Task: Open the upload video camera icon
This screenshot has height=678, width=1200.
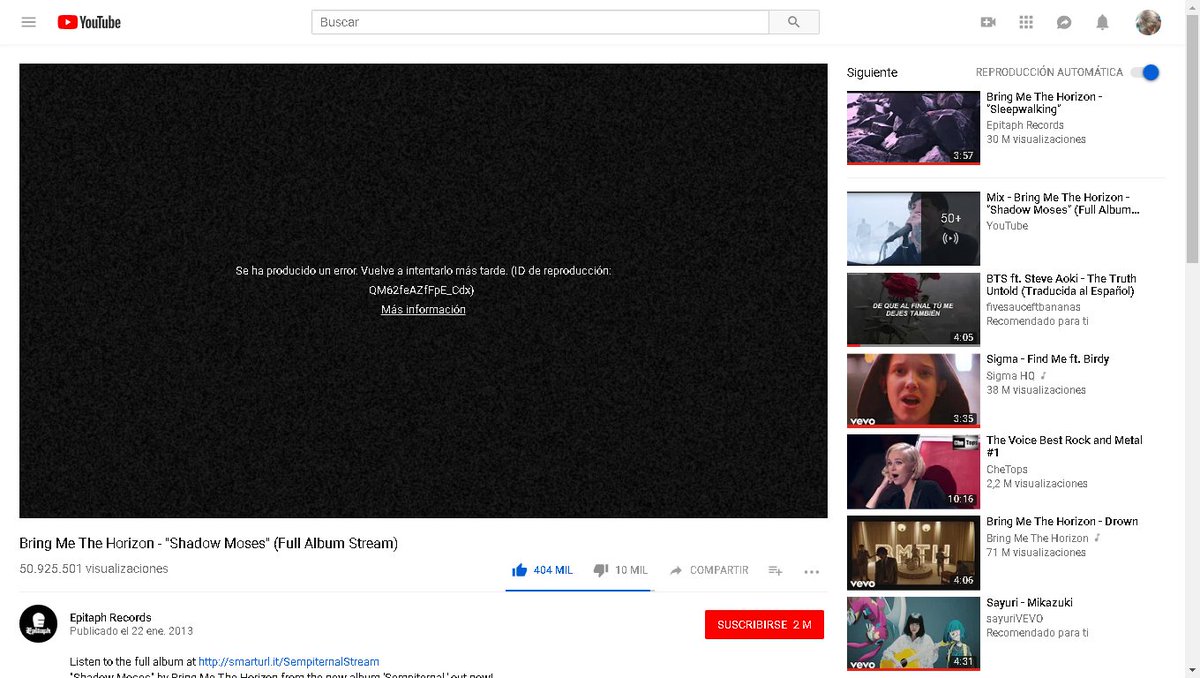Action: point(988,22)
